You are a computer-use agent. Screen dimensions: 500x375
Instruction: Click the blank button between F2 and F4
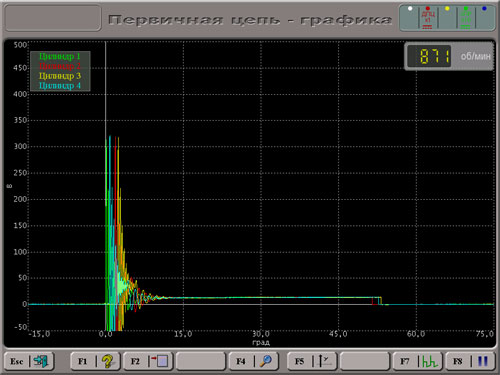coord(201,361)
